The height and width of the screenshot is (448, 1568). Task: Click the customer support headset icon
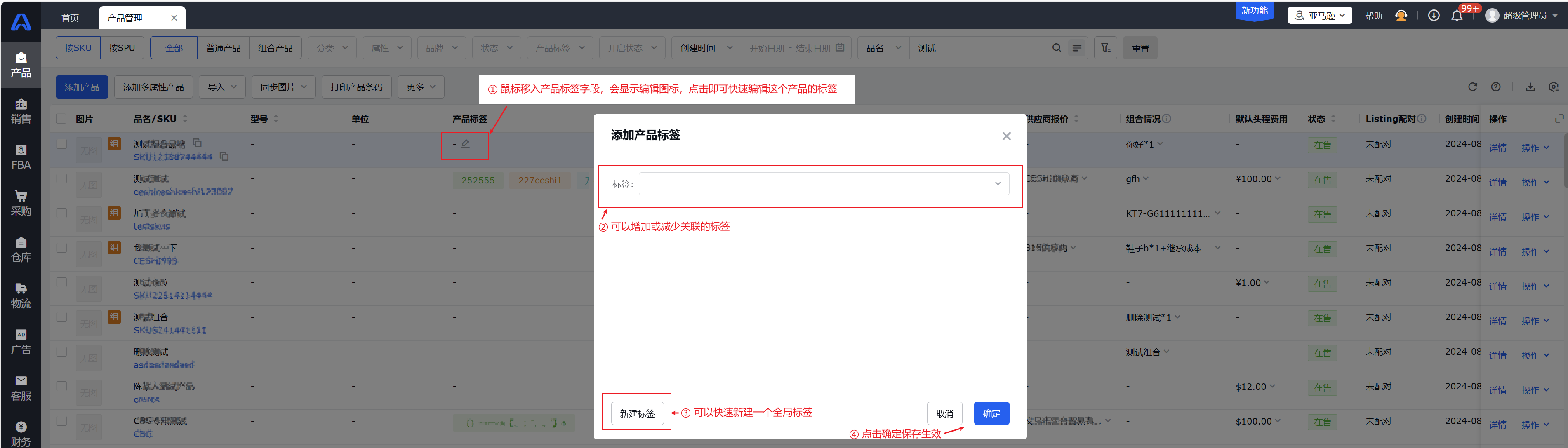pyautogui.click(x=1401, y=15)
